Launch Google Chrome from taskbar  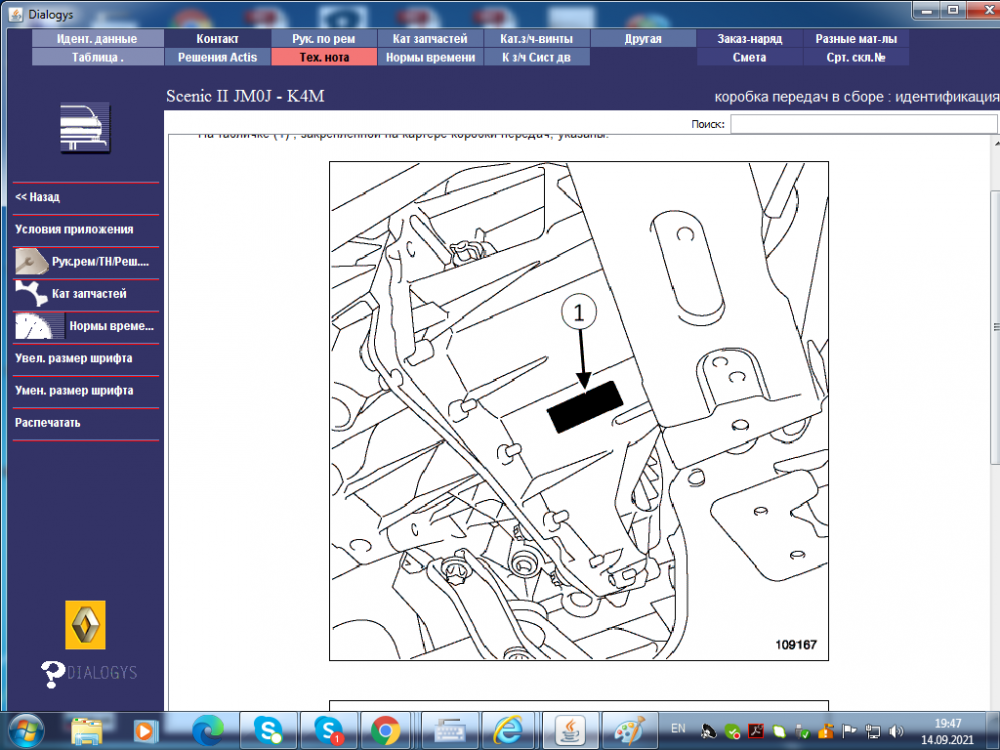point(385,731)
